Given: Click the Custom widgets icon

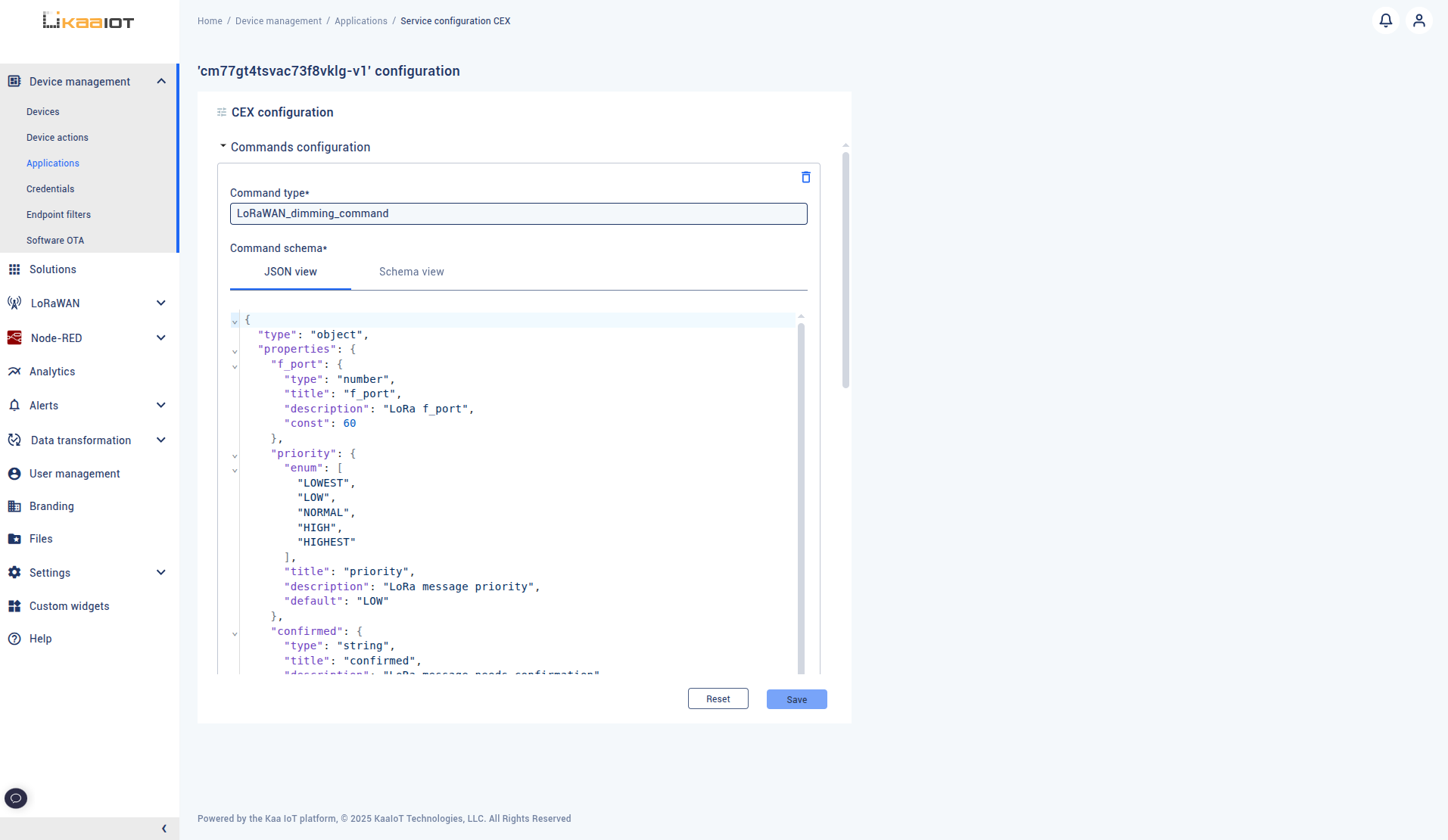Looking at the screenshot, I should pyautogui.click(x=14, y=605).
